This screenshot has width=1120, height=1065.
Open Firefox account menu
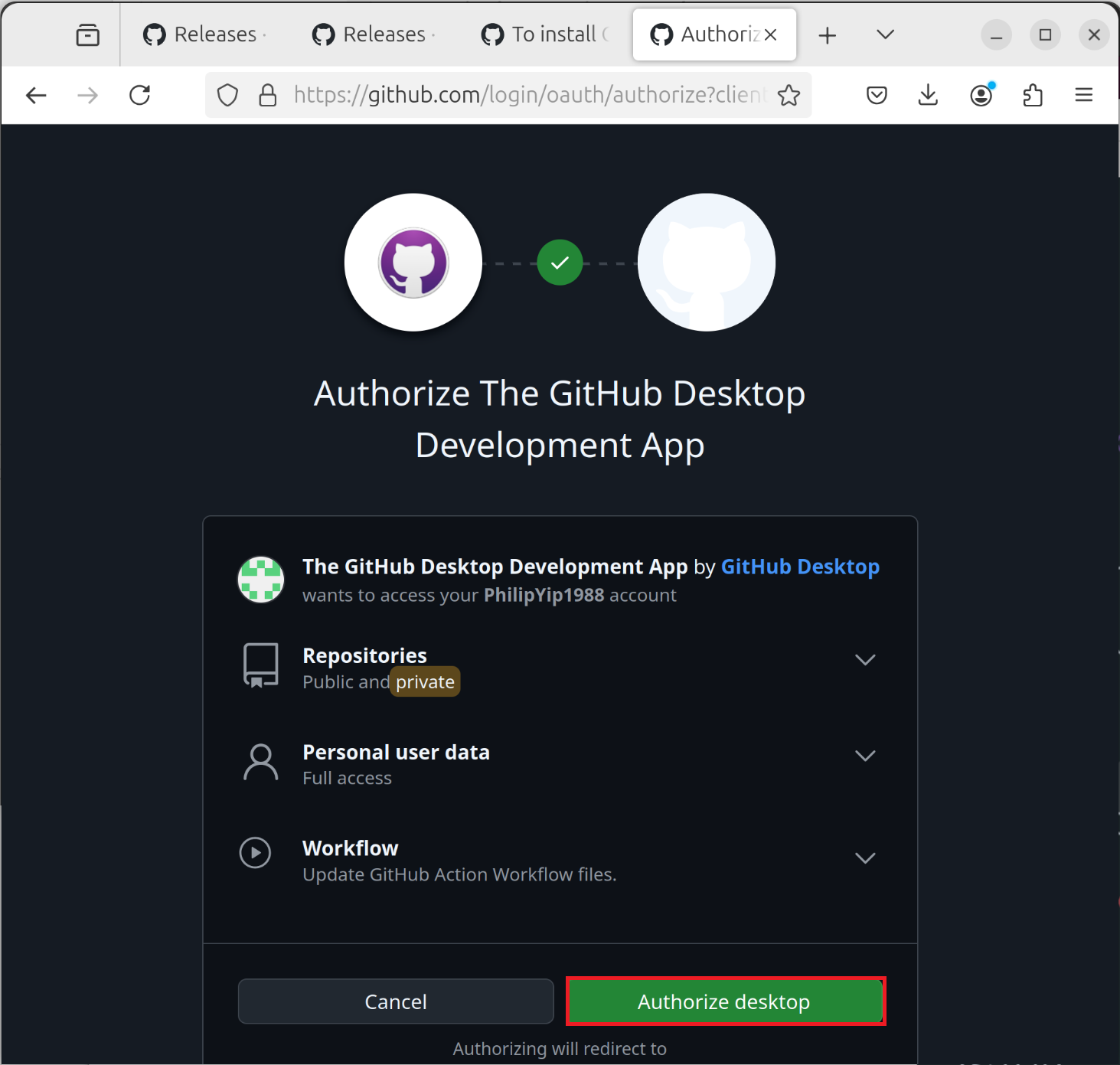tap(981, 95)
